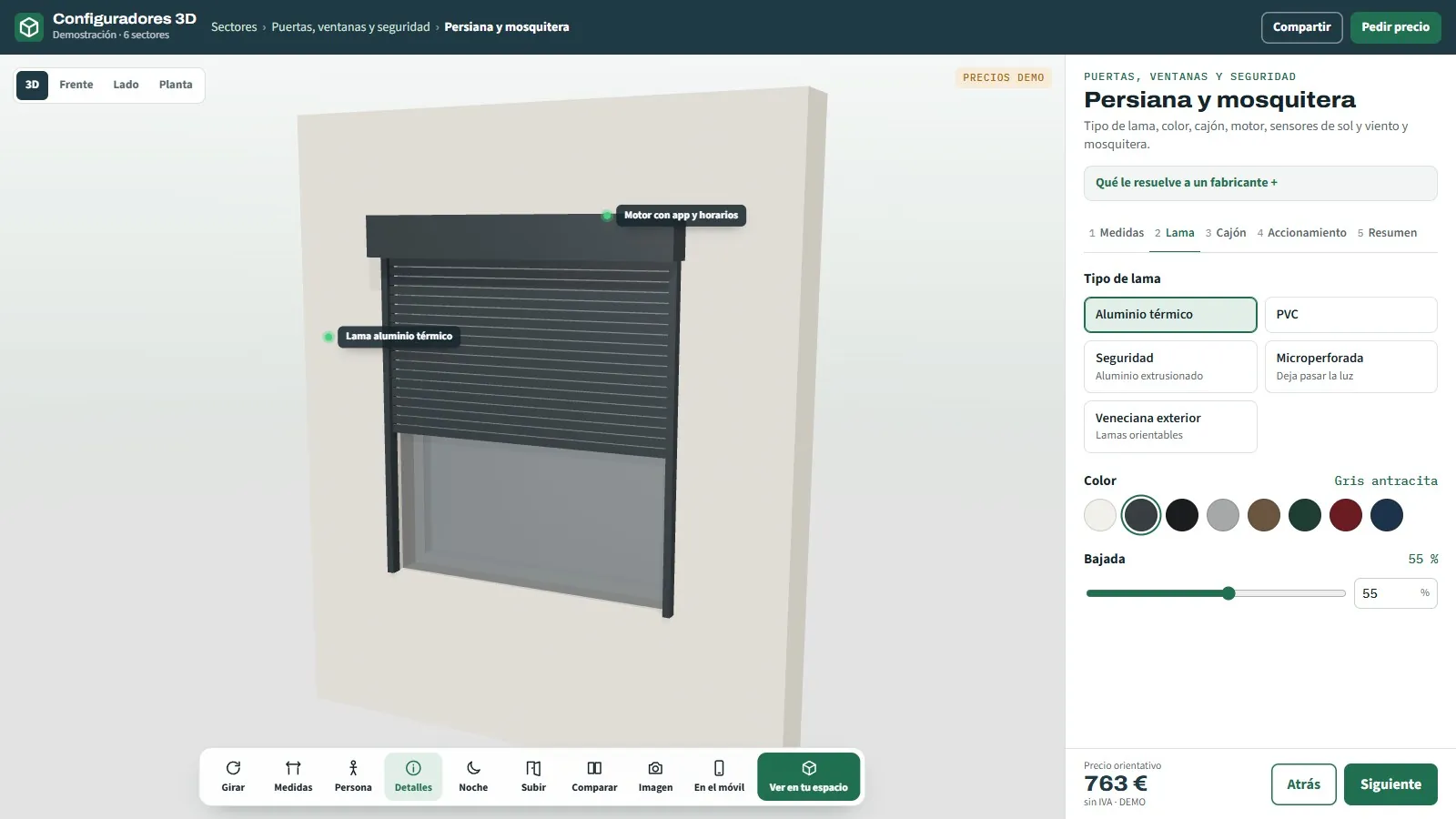Click the Compartir button
The height and width of the screenshot is (819, 1456).
tap(1301, 27)
